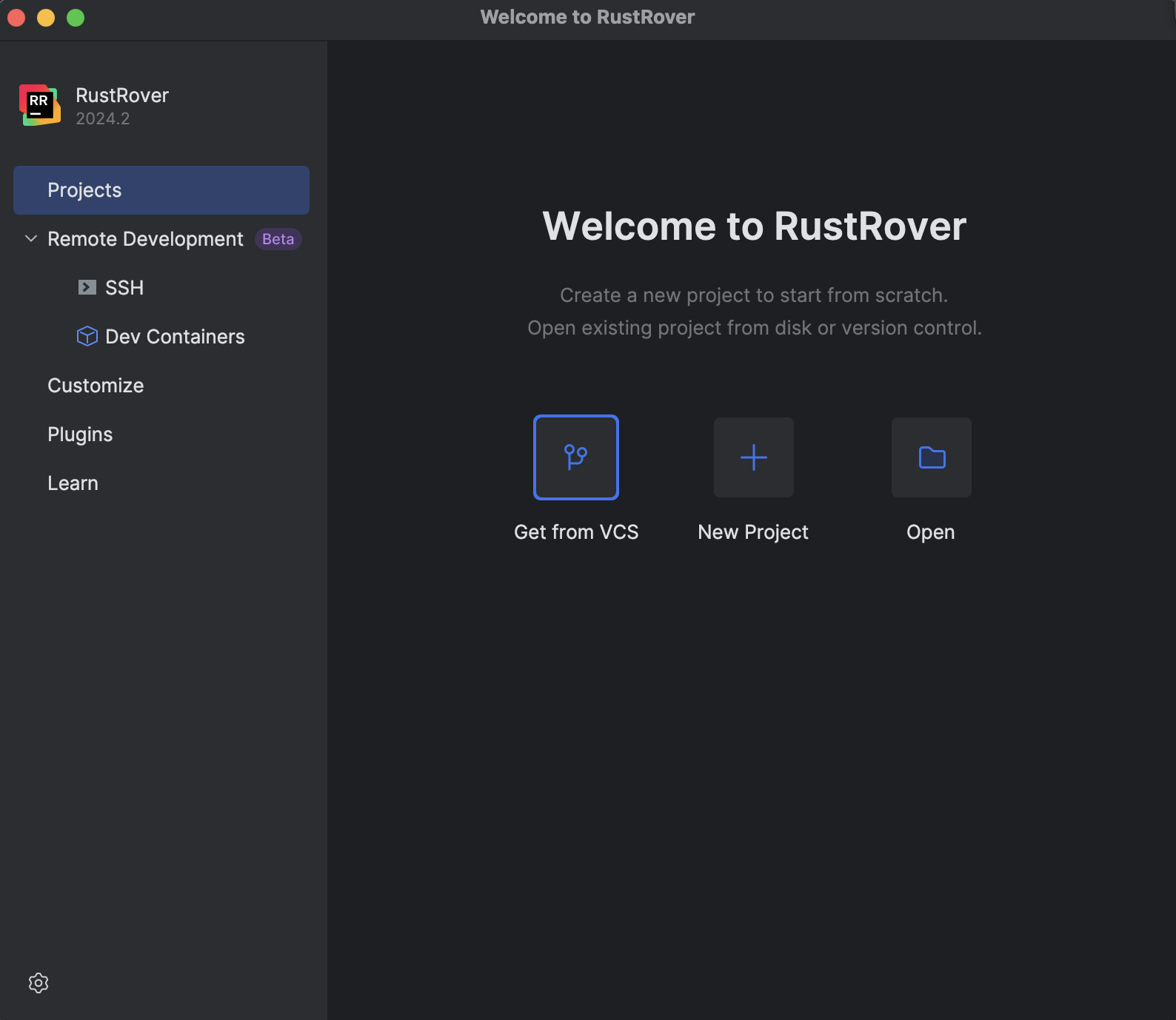
Task: Minimize the window with the yellow button
Action: [x=46, y=18]
